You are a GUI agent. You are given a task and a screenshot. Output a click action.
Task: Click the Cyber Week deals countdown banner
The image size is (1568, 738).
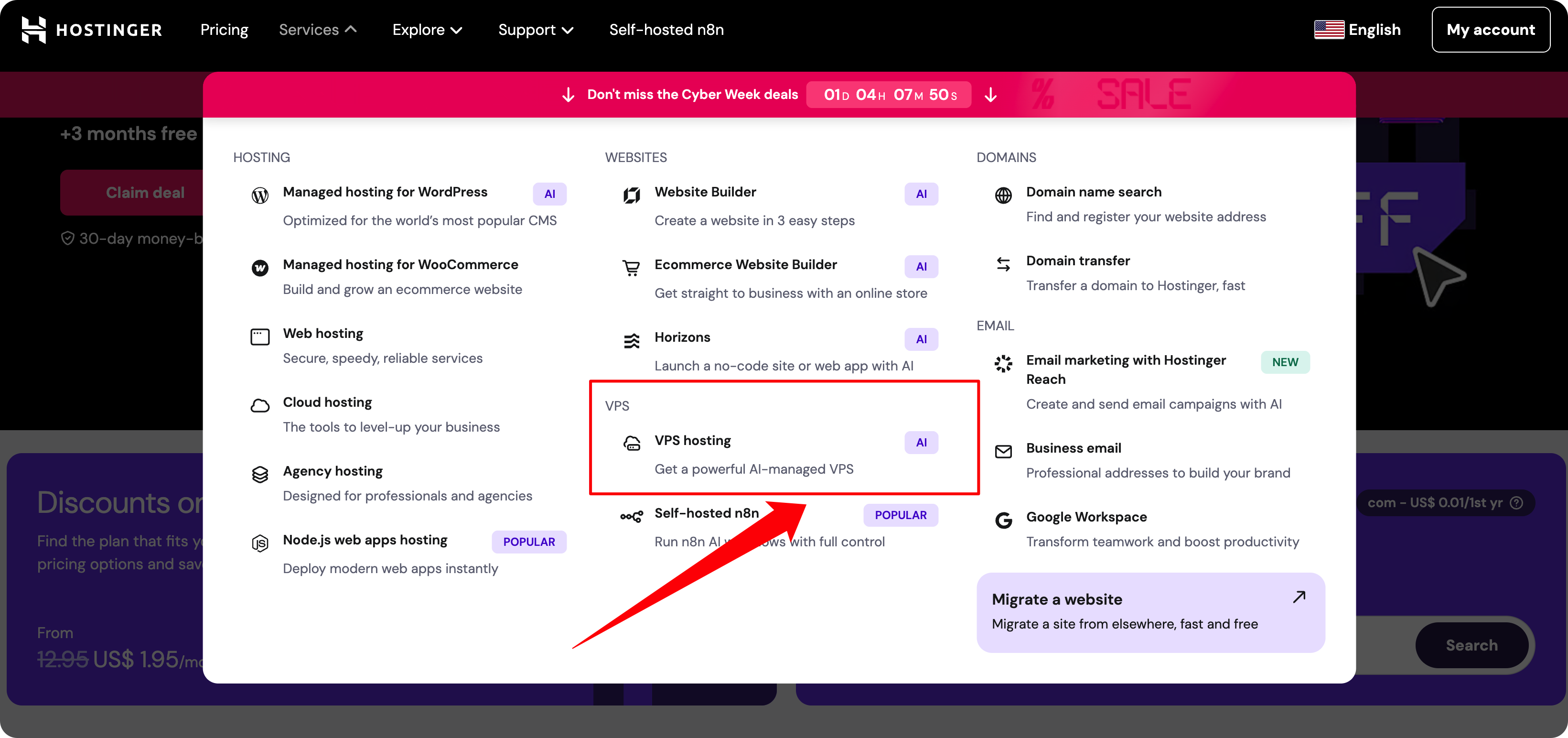point(779,95)
